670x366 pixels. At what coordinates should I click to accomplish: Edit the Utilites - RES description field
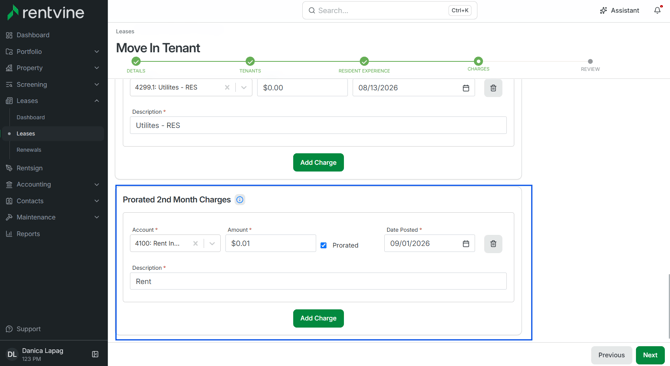coord(318,125)
